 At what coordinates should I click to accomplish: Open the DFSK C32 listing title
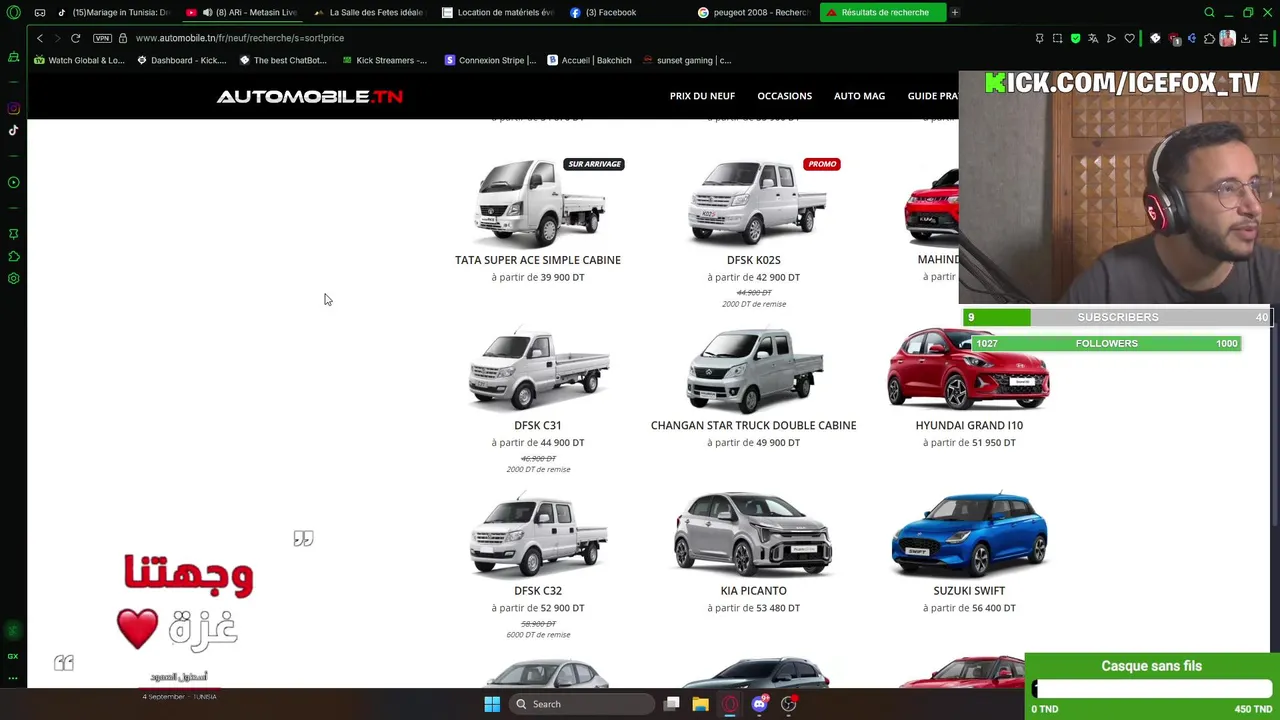click(x=538, y=591)
